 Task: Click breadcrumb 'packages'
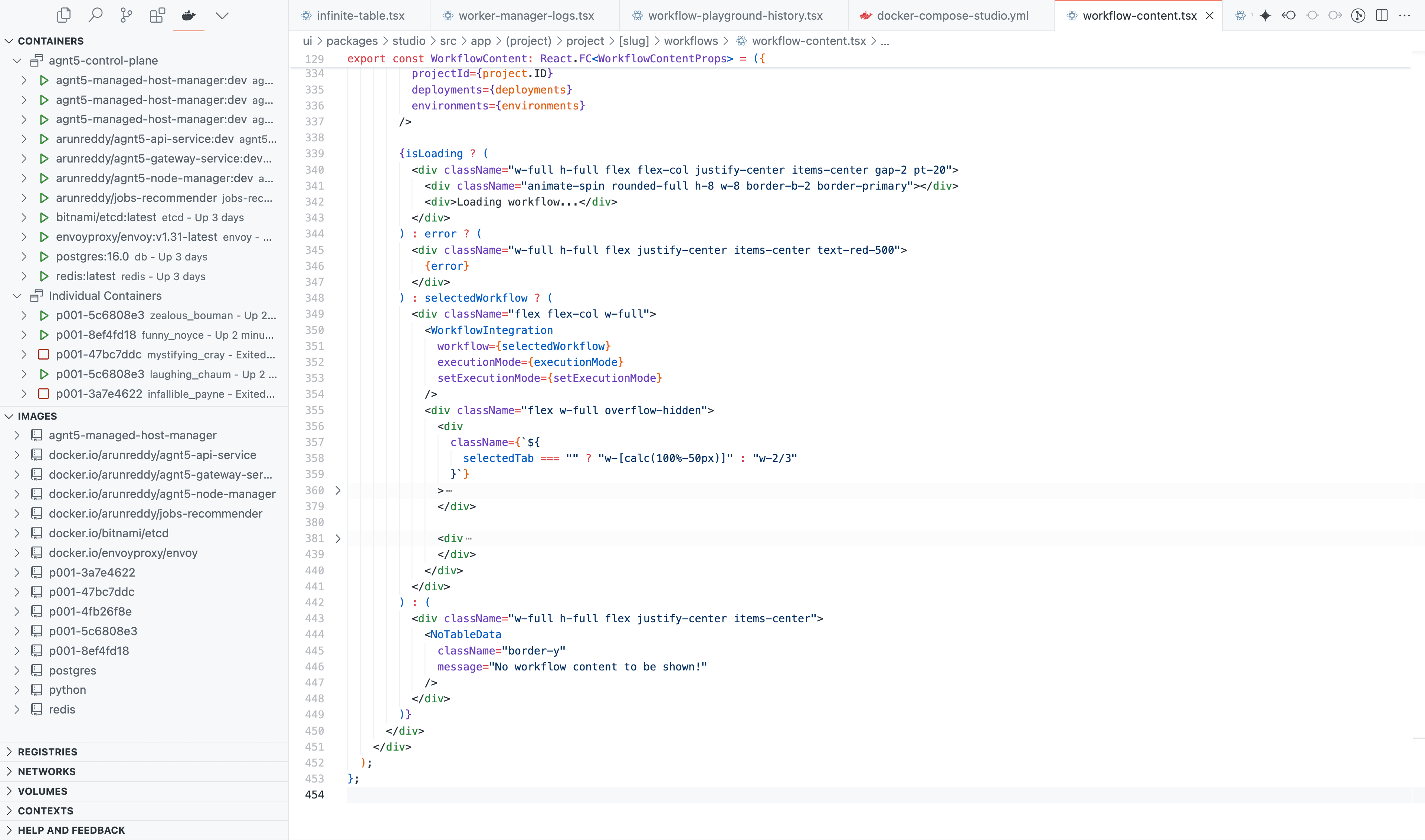[351, 41]
